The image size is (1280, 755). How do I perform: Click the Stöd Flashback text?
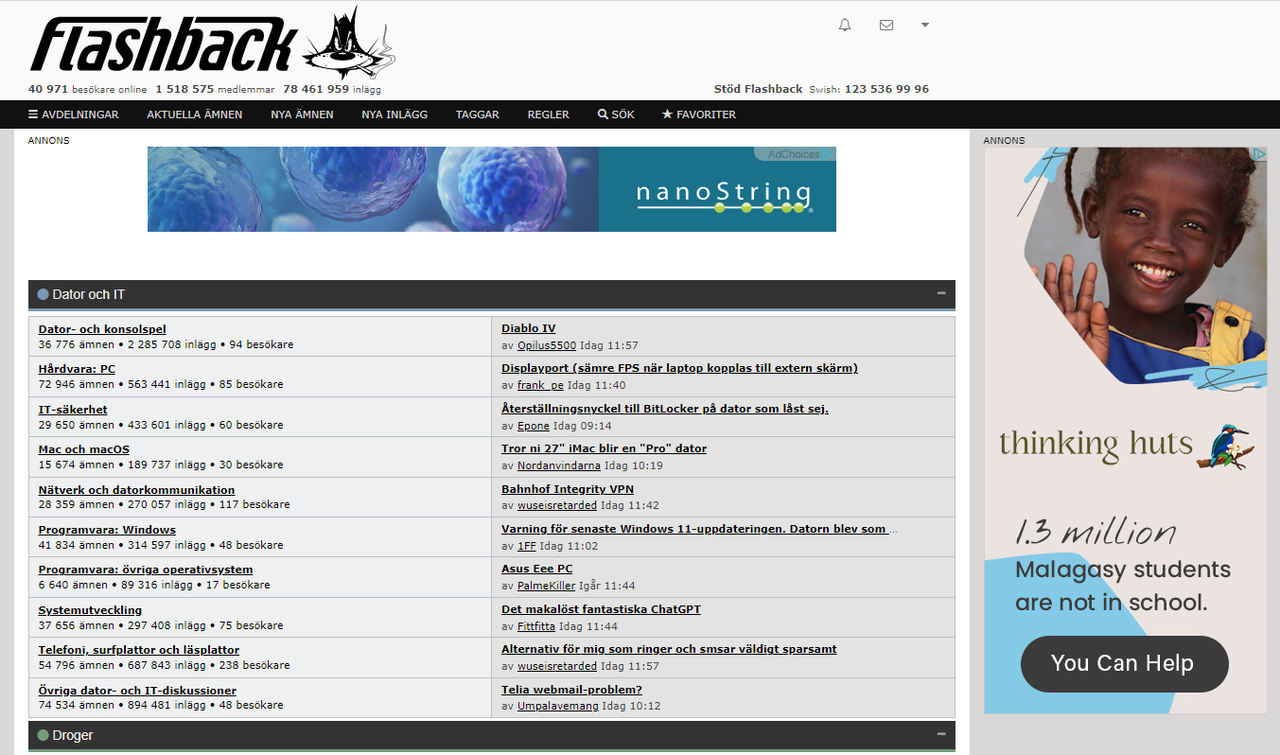point(758,89)
